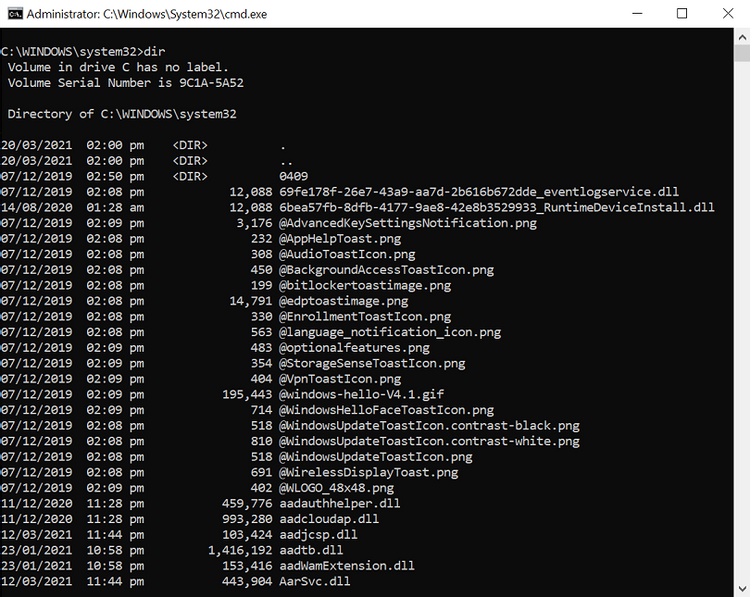Click @WindowsUpdateToastIcon.contrast-white.png file name

[x=429, y=441]
